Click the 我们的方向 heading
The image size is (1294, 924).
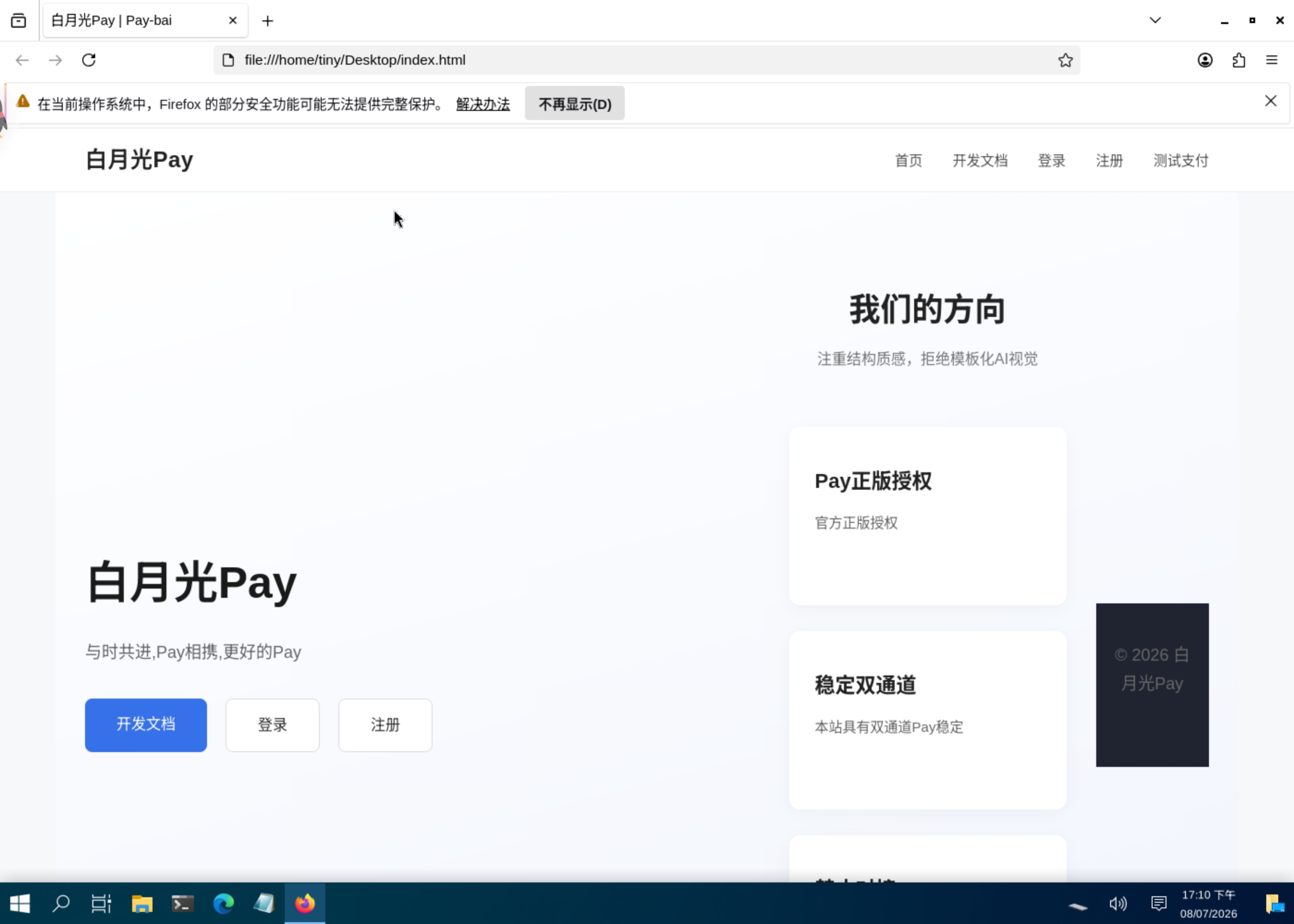click(x=927, y=310)
